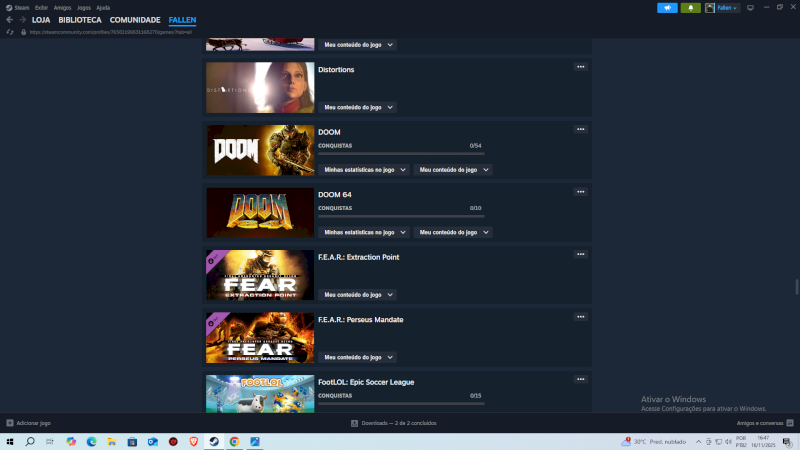Open options menu for DOOM 64
Image resolution: width=800 pixels, height=450 pixels.
click(x=581, y=192)
